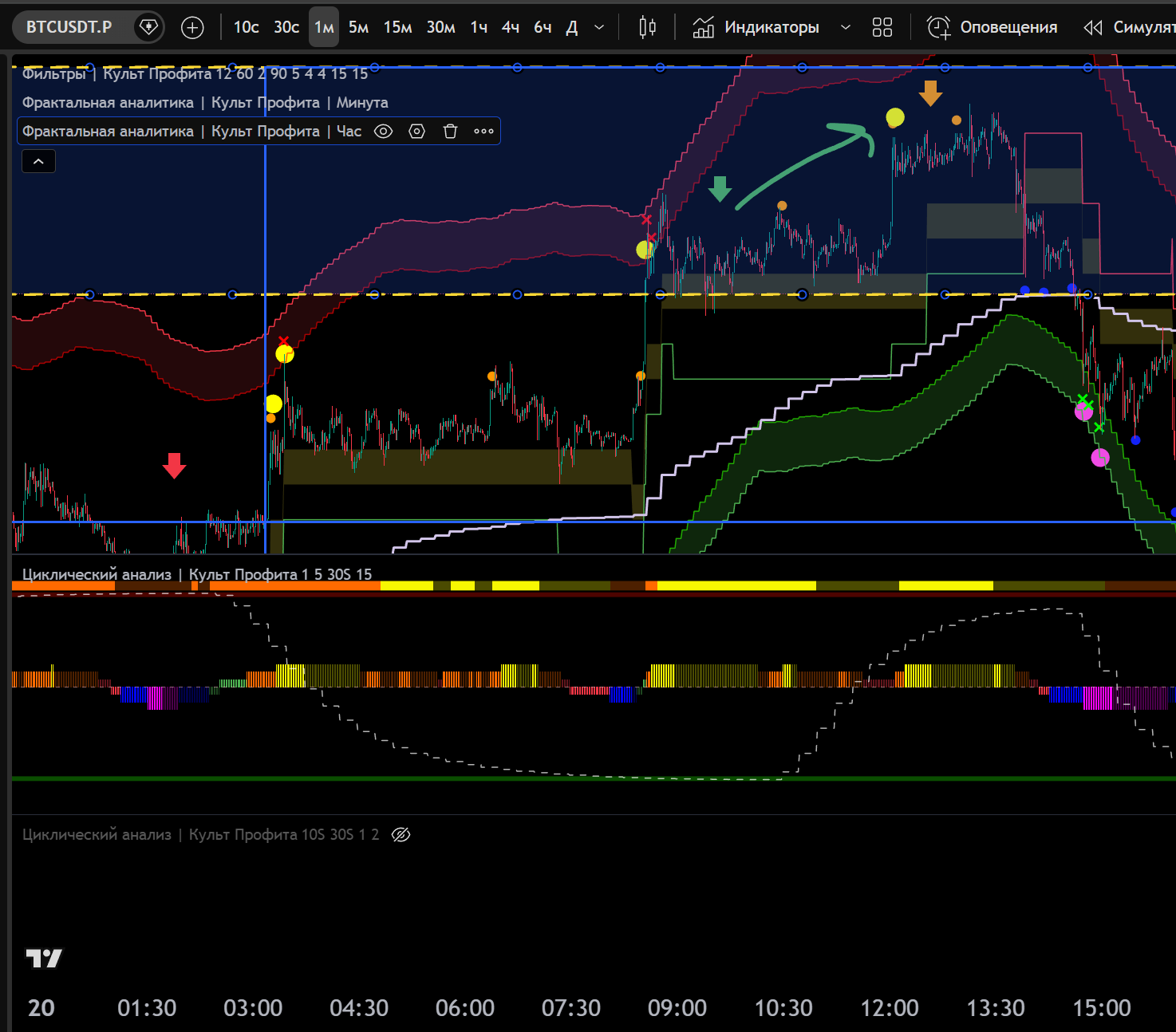The image size is (1176, 1032).
Task: Hide the Фрактальная аналитика Час indicator
Action: [x=384, y=132]
